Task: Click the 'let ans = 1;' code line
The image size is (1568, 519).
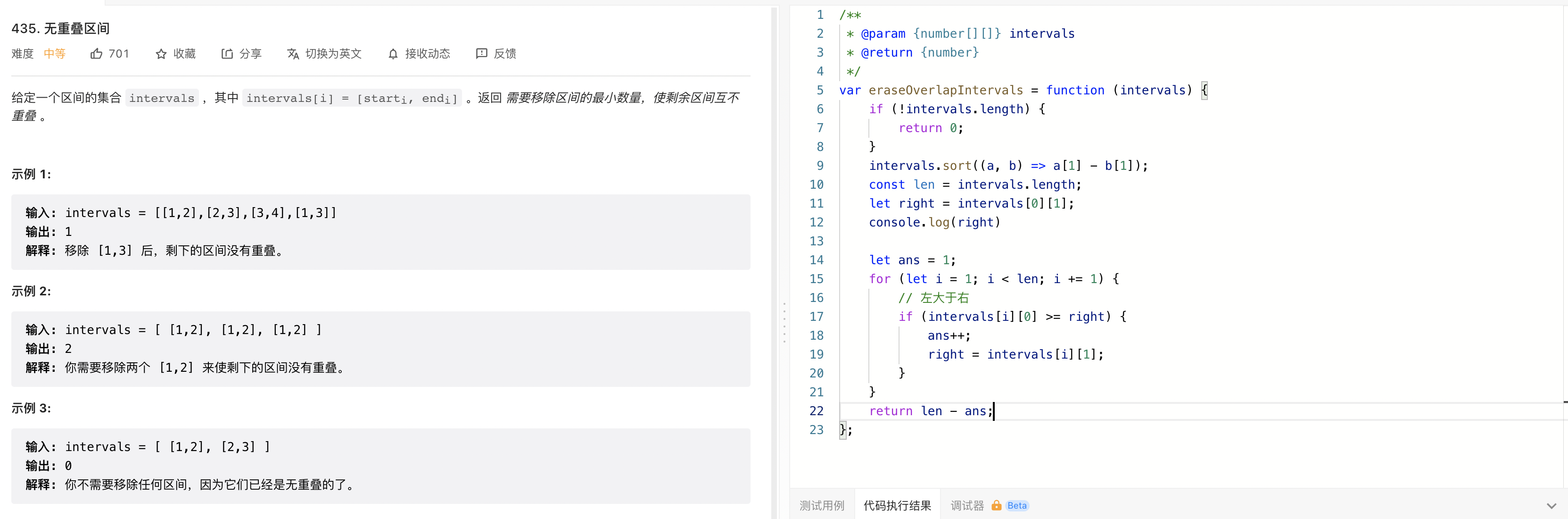Action: pyautogui.click(x=912, y=260)
